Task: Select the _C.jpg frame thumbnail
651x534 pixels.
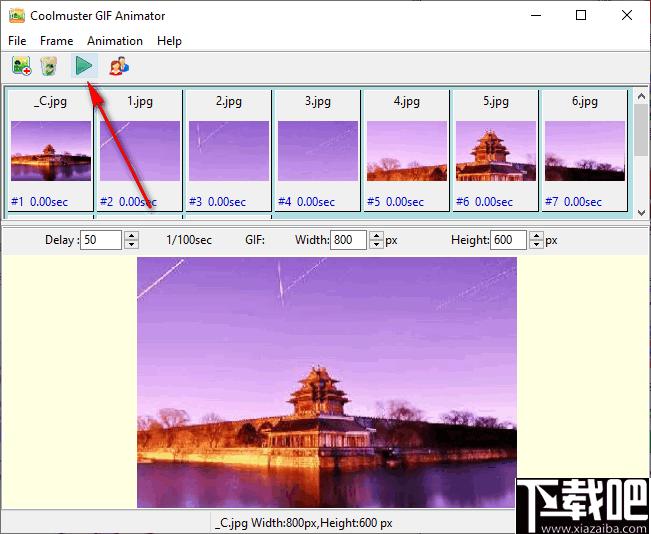Action: (x=51, y=151)
